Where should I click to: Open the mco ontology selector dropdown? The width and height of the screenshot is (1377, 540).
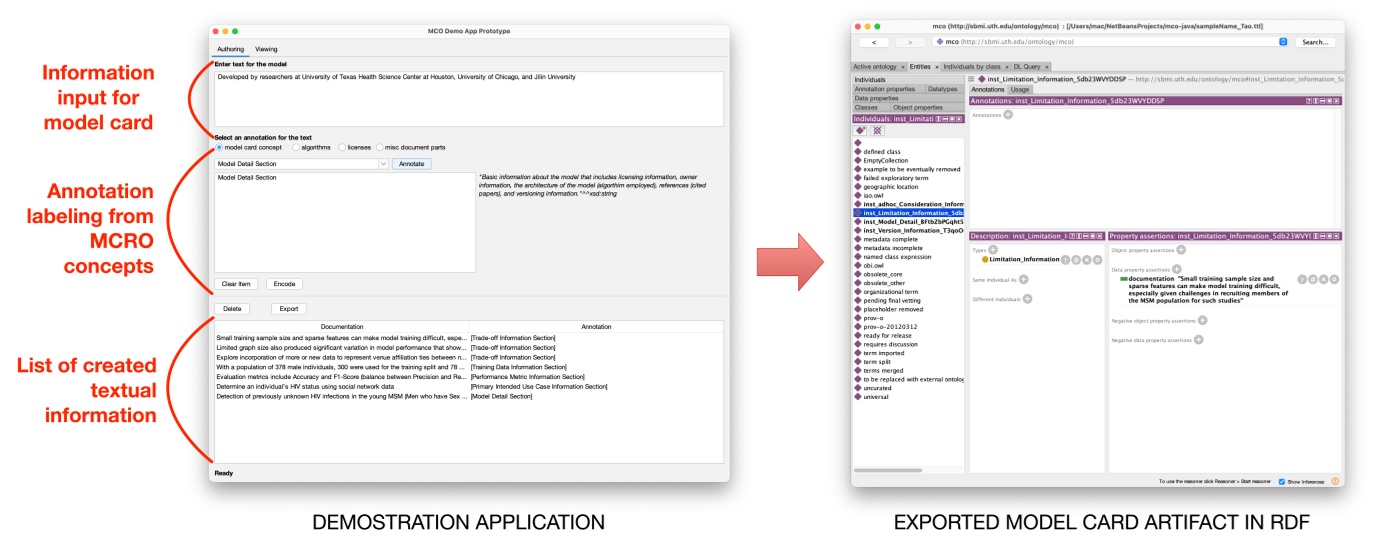(x=1283, y=42)
